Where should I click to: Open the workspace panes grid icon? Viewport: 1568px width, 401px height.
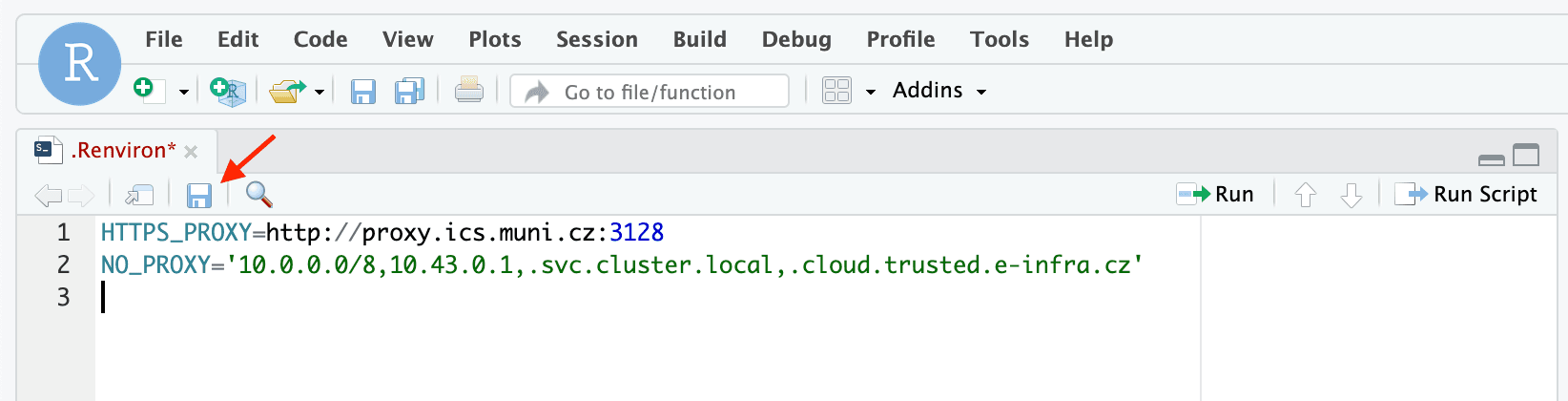[836, 91]
